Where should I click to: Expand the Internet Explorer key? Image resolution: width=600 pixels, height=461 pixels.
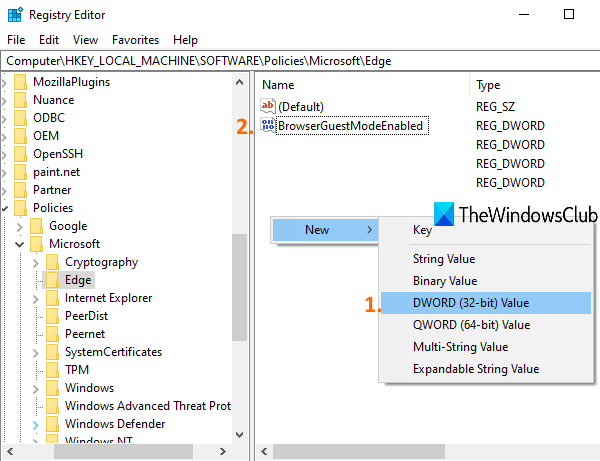[36, 299]
